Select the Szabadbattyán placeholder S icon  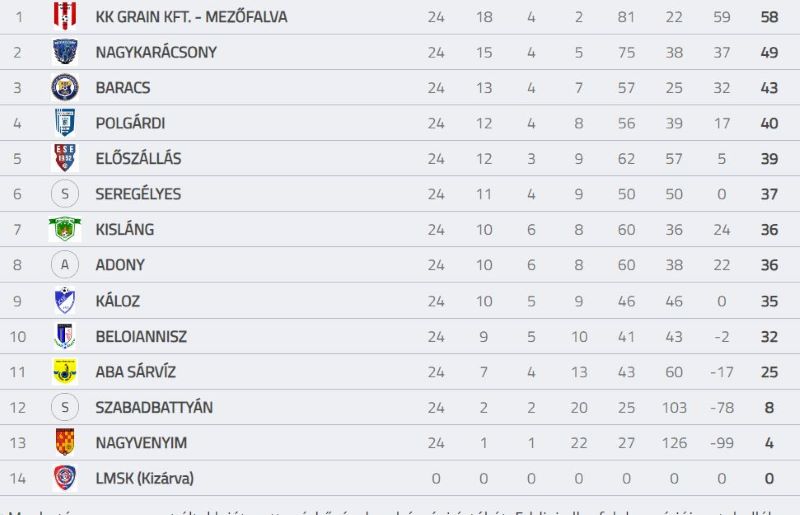tap(65, 407)
